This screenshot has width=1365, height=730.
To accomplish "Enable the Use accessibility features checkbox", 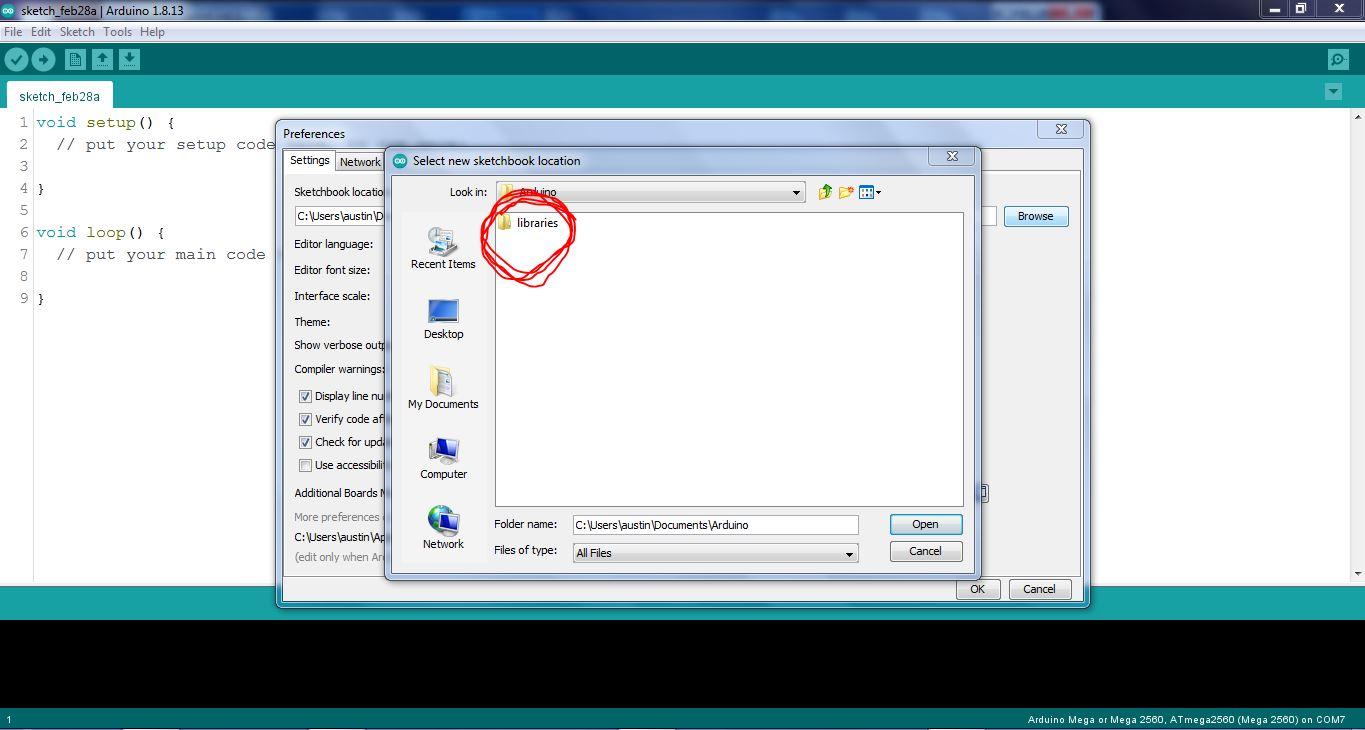I will [x=305, y=465].
